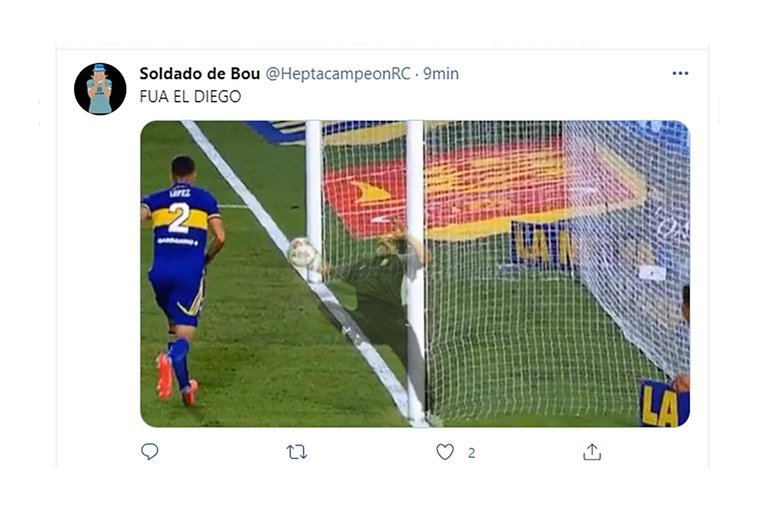The height and width of the screenshot is (512, 768).
Task: Click the display name Soldado de Bou
Action: pyautogui.click(x=199, y=73)
